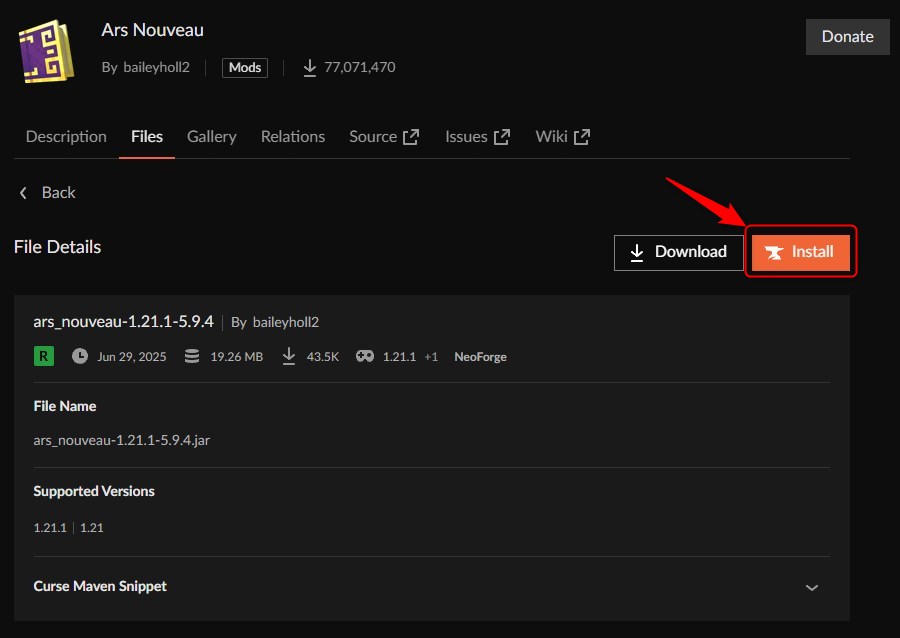Open the Relations tab
900x638 pixels.
pyautogui.click(x=293, y=137)
